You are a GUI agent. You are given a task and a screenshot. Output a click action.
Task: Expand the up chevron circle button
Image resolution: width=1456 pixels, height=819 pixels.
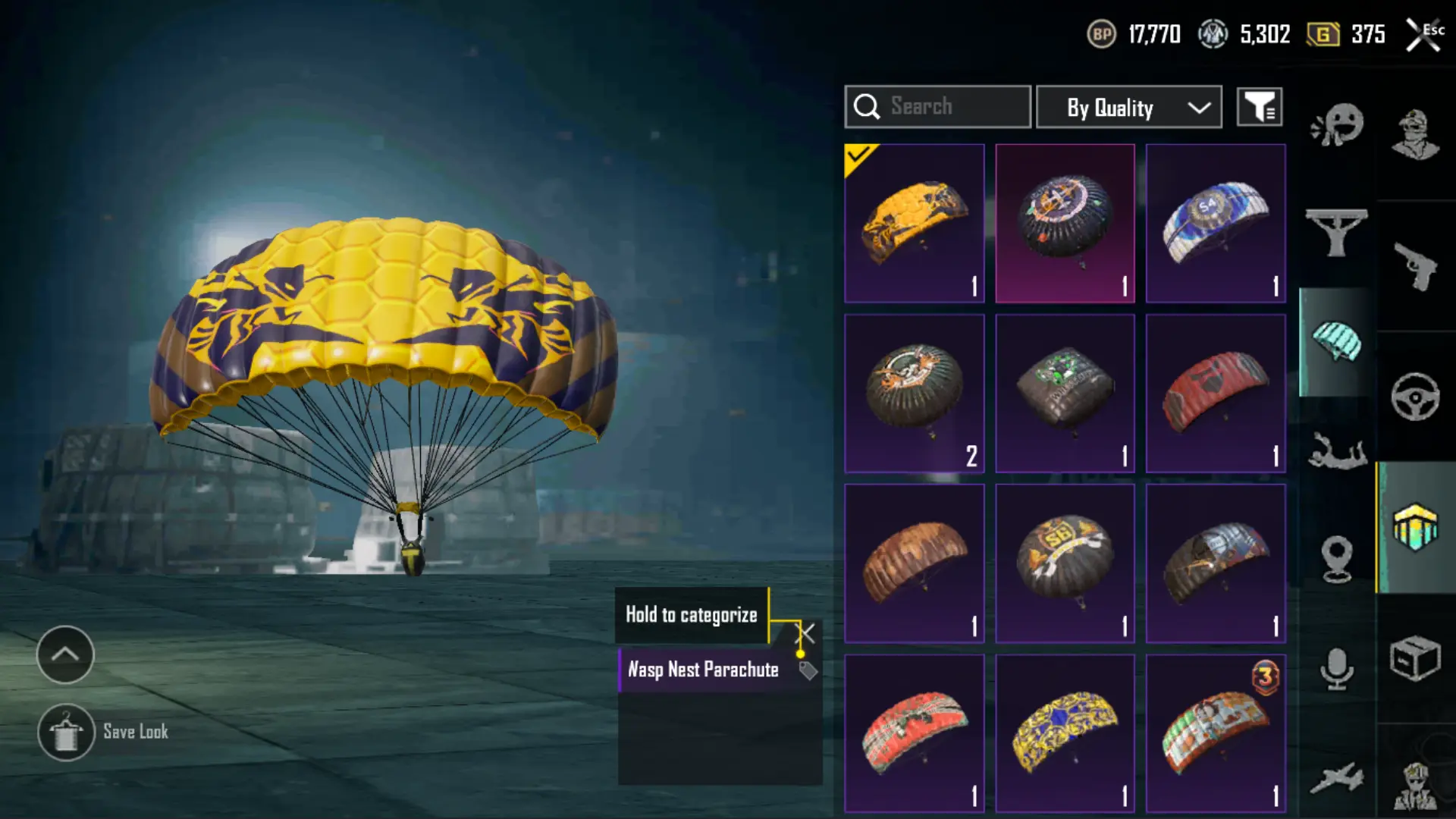pos(65,654)
